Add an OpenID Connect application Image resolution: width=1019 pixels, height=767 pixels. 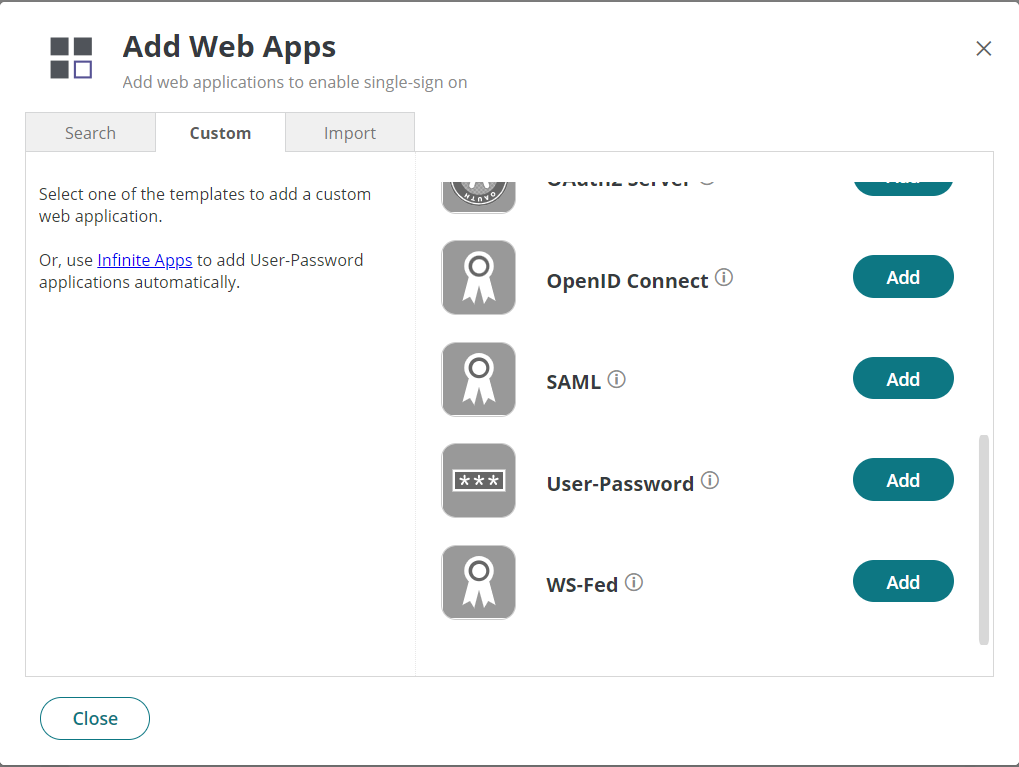point(902,277)
